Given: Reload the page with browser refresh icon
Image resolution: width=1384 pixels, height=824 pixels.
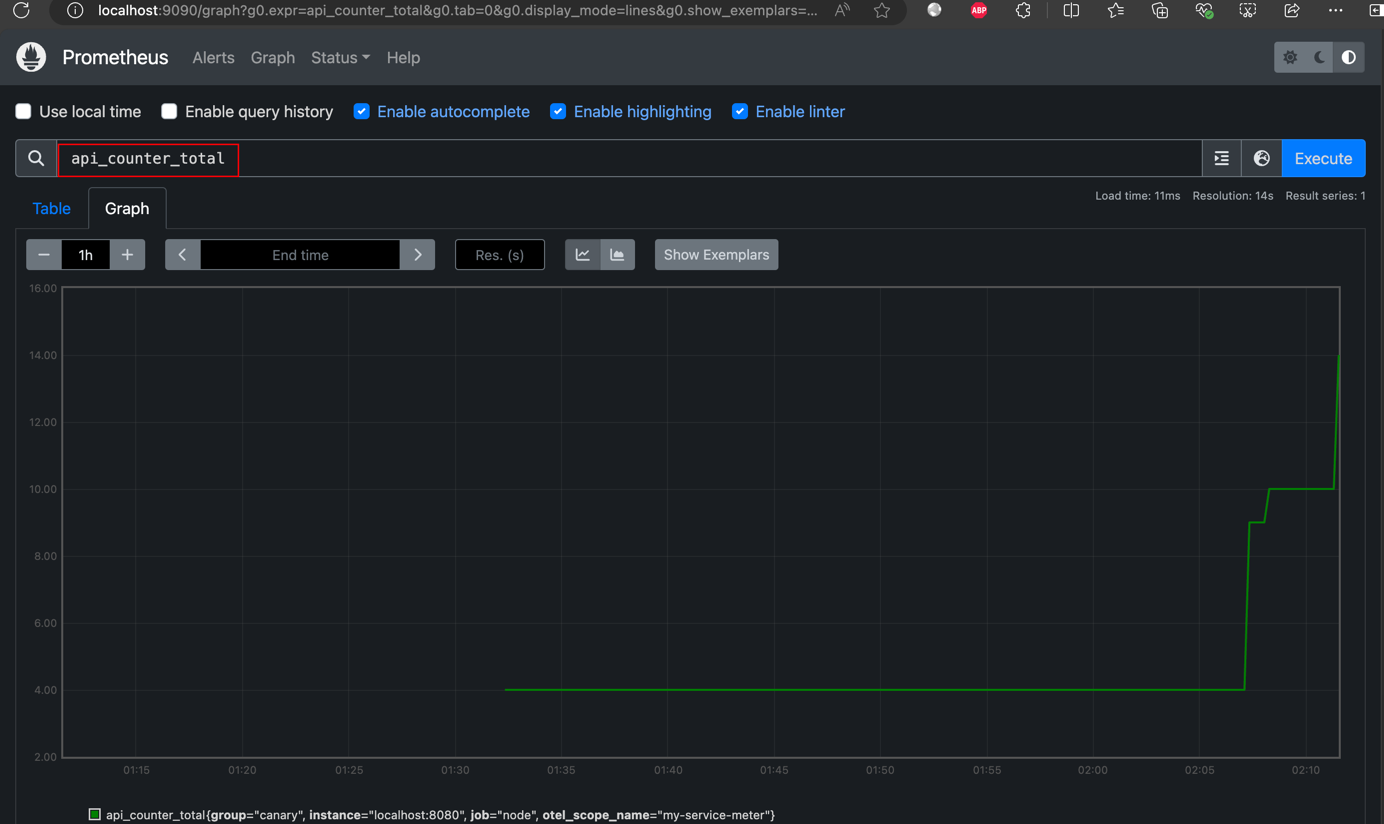Looking at the screenshot, I should 21,10.
